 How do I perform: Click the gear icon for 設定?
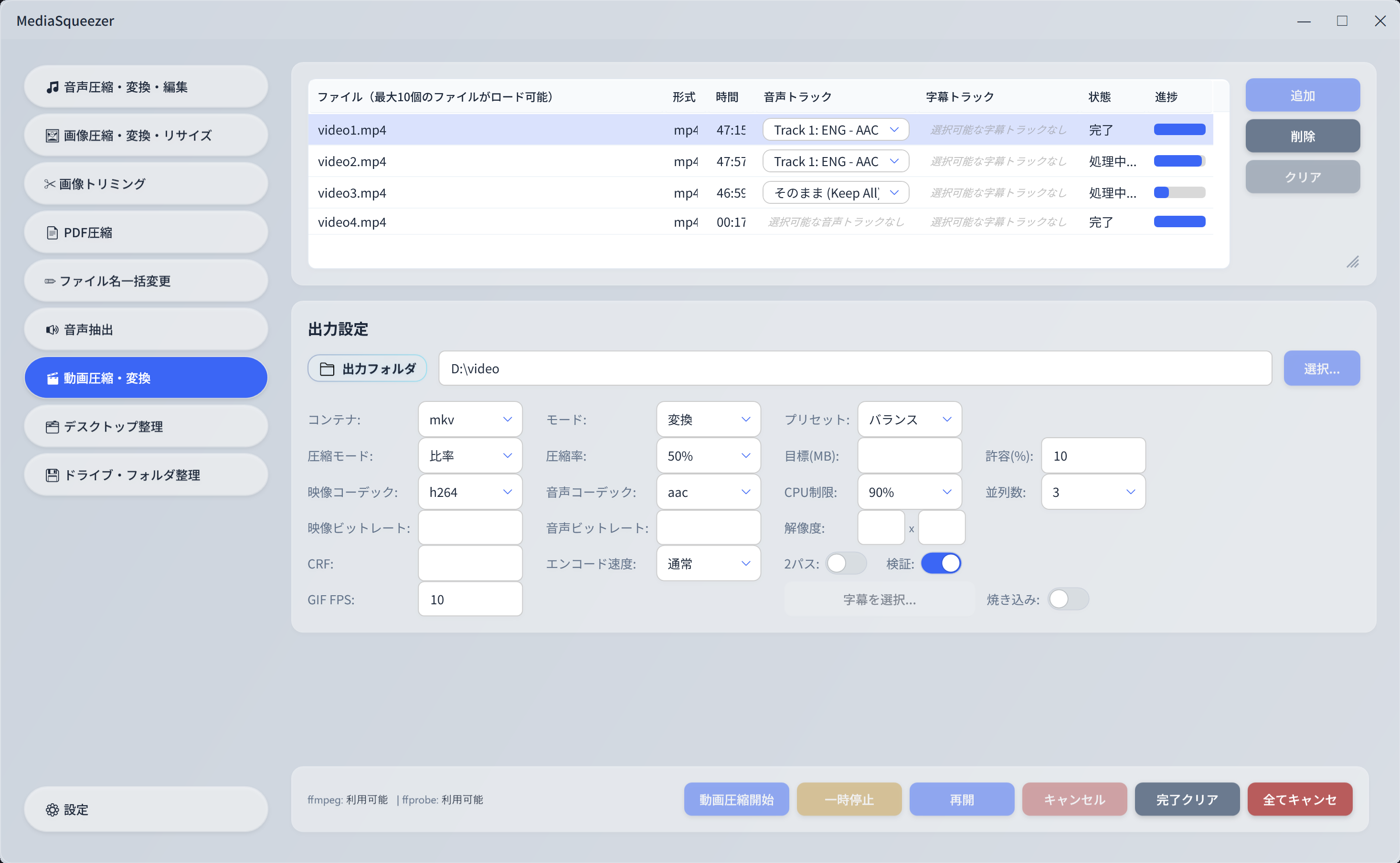[x=52, y=810]
